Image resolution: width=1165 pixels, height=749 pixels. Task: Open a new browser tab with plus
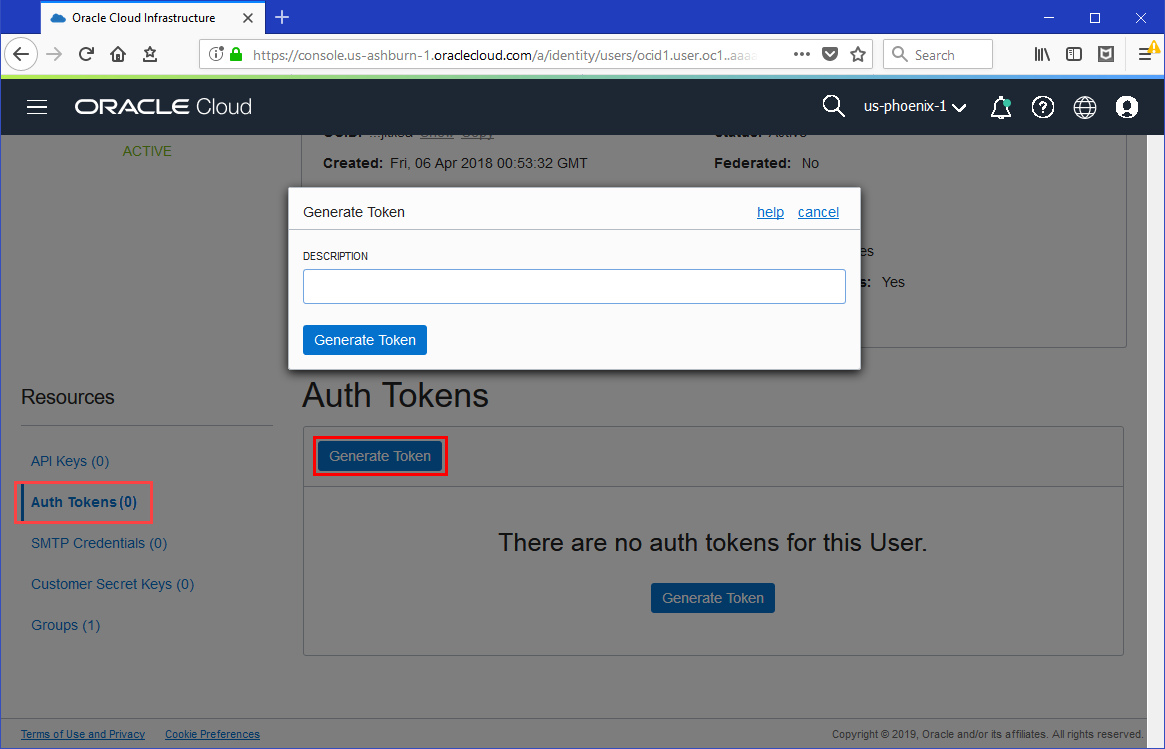pos(282,17)
